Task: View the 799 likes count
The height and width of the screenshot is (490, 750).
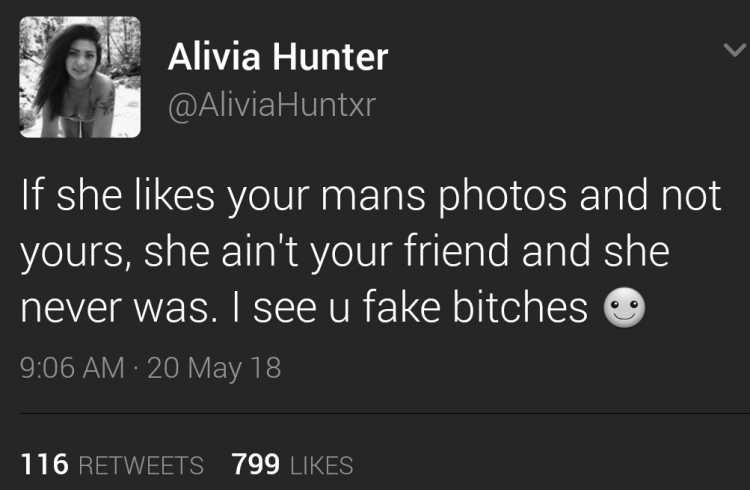Action: (x=255, y=464)
